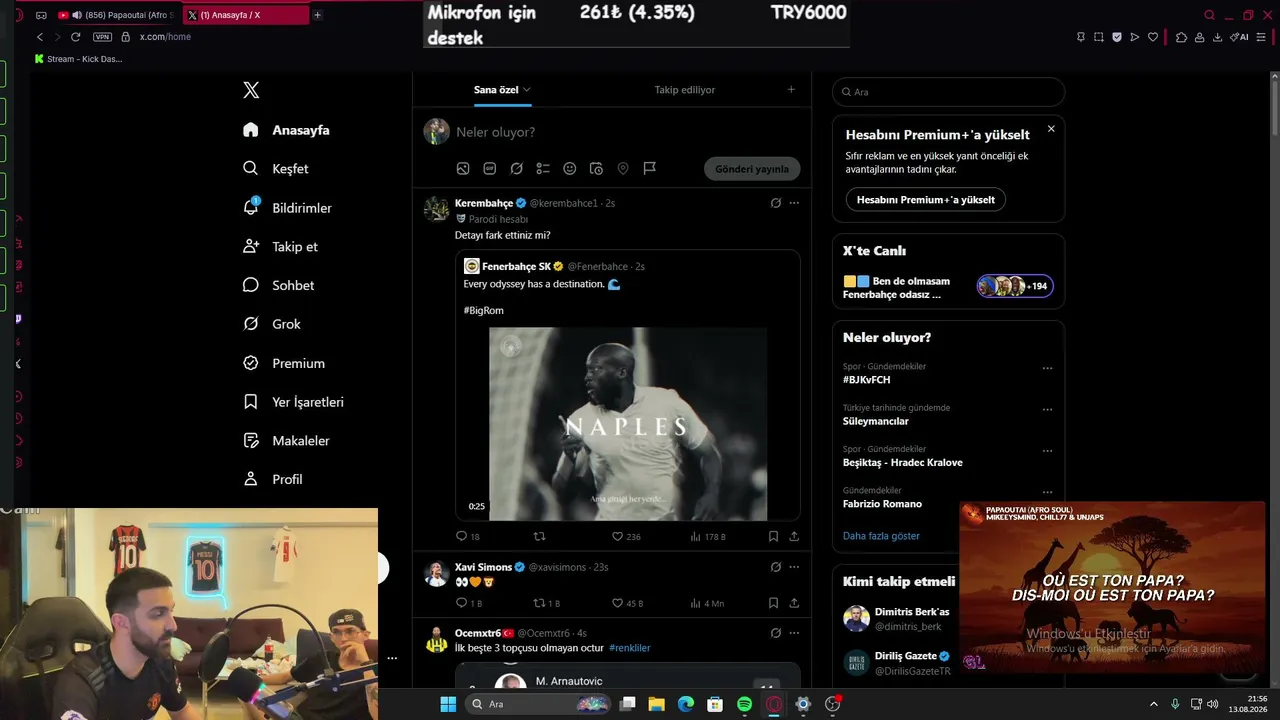Open Spotify from the taskbar
Viewport: 1280px width, 720px height.
click(744, 704)
